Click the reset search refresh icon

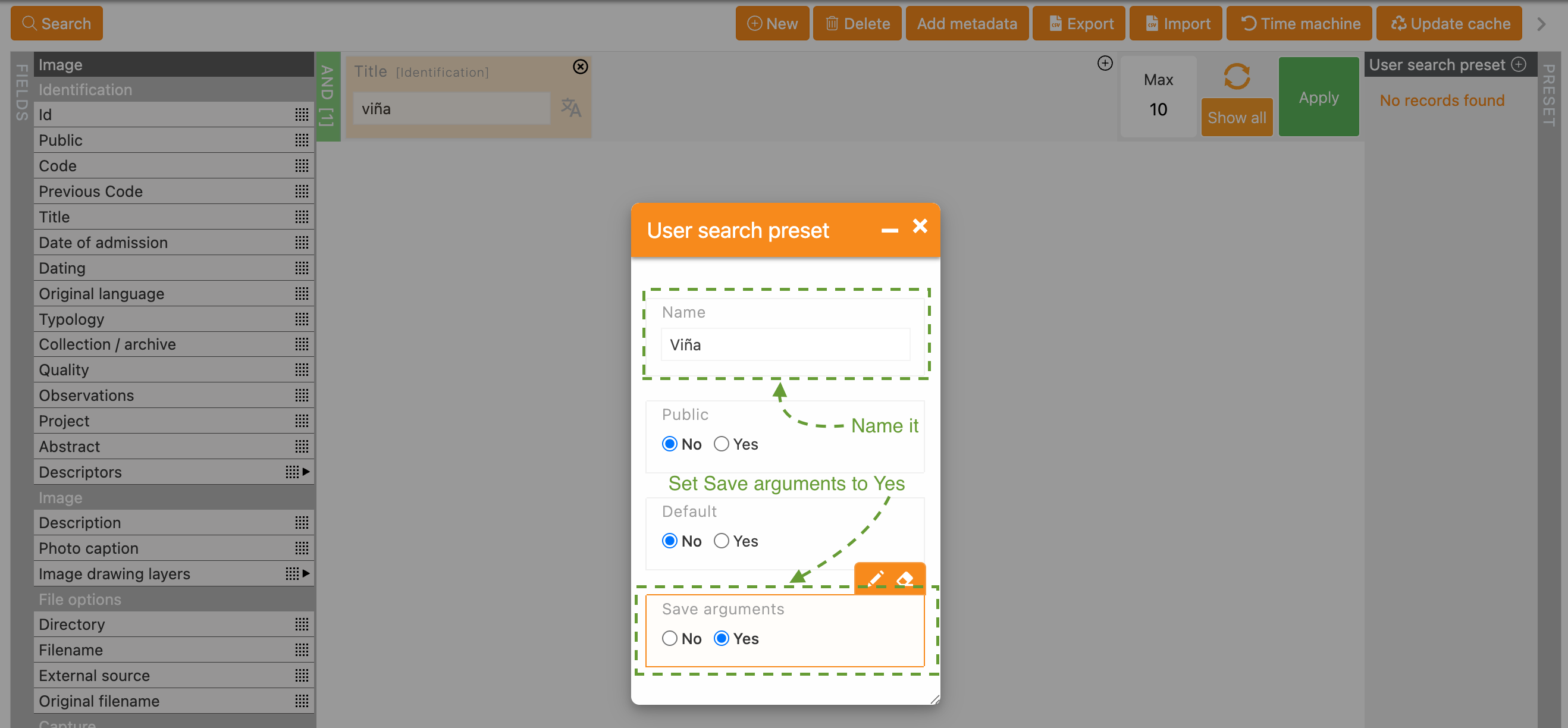coord(1236,77)
